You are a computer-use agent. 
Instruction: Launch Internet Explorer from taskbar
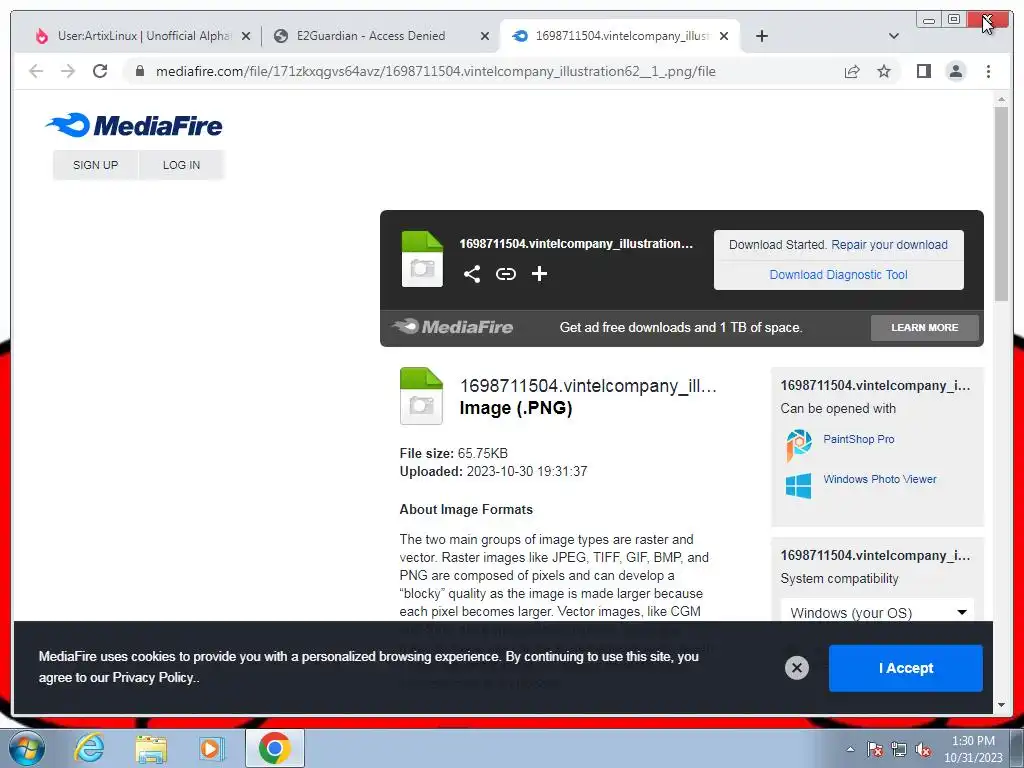coord(89,748)
